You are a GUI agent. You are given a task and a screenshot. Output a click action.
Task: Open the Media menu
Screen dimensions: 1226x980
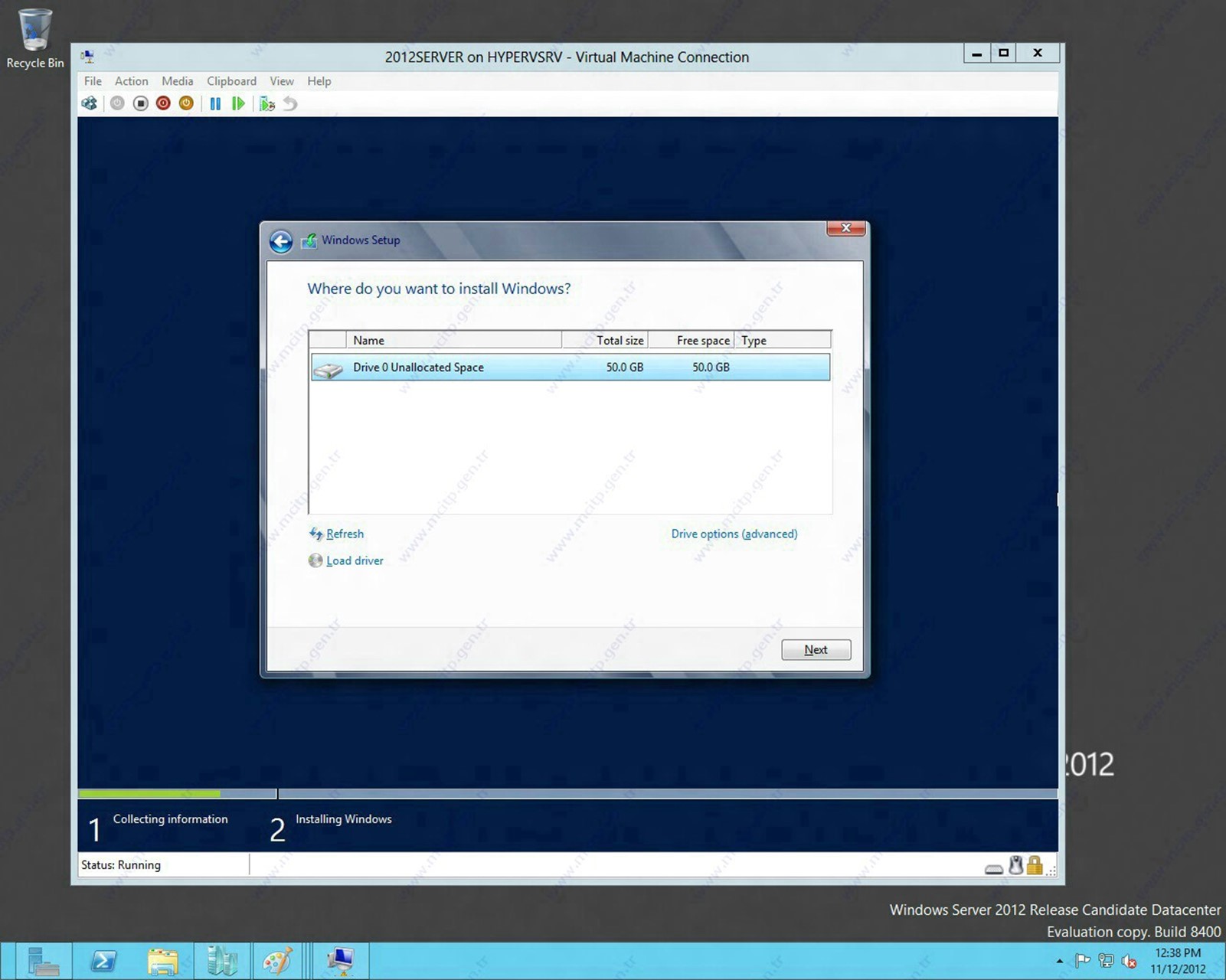pos(177,81)
